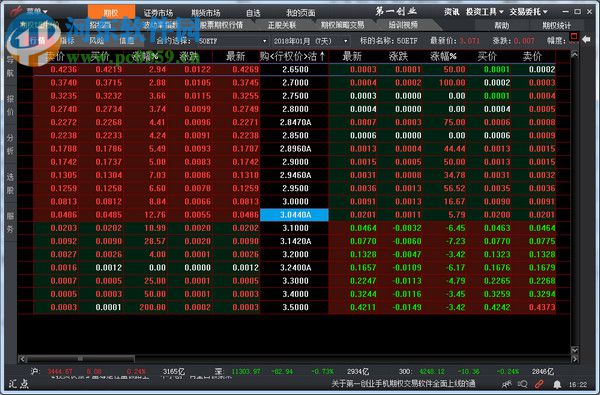600x395 pixels.
Task: Sort by the 购<行权价>沽 column header
Action: (293, 57)
